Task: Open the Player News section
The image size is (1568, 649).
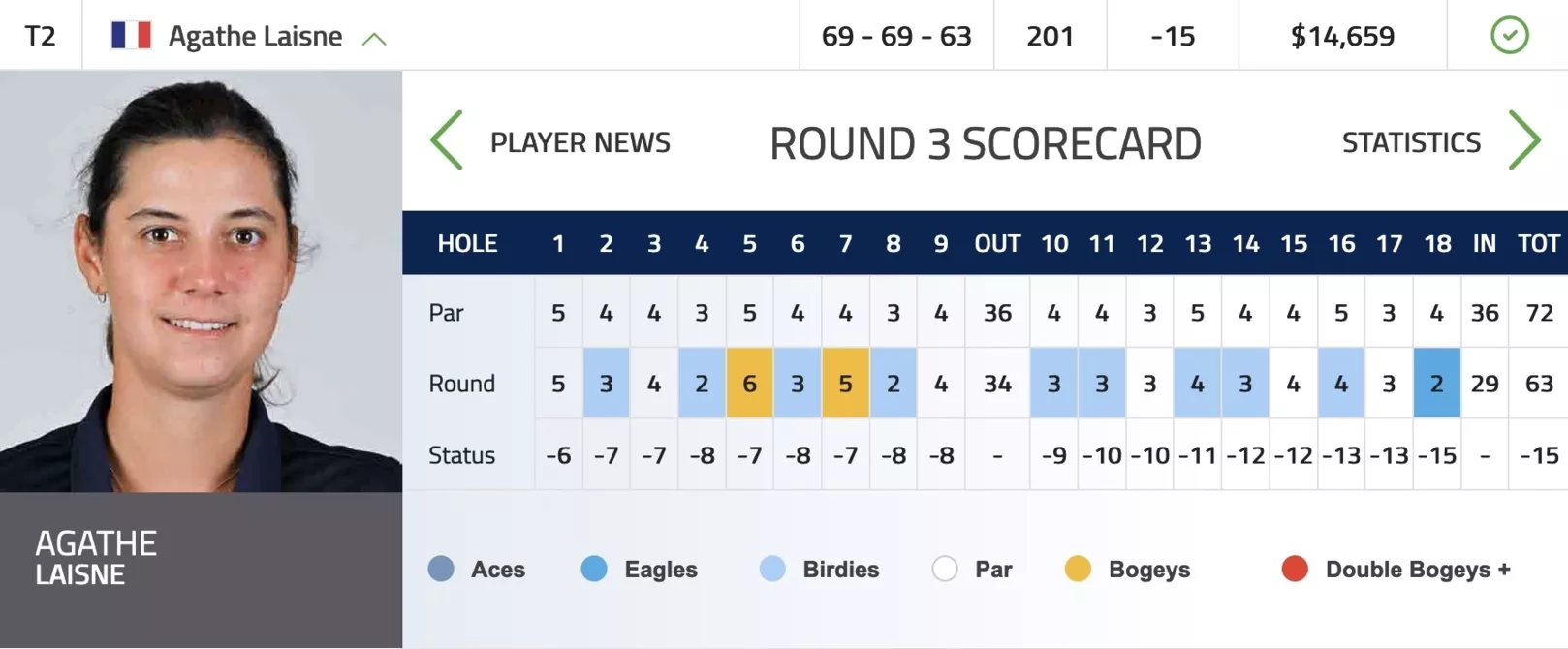Action: [580, 142]
